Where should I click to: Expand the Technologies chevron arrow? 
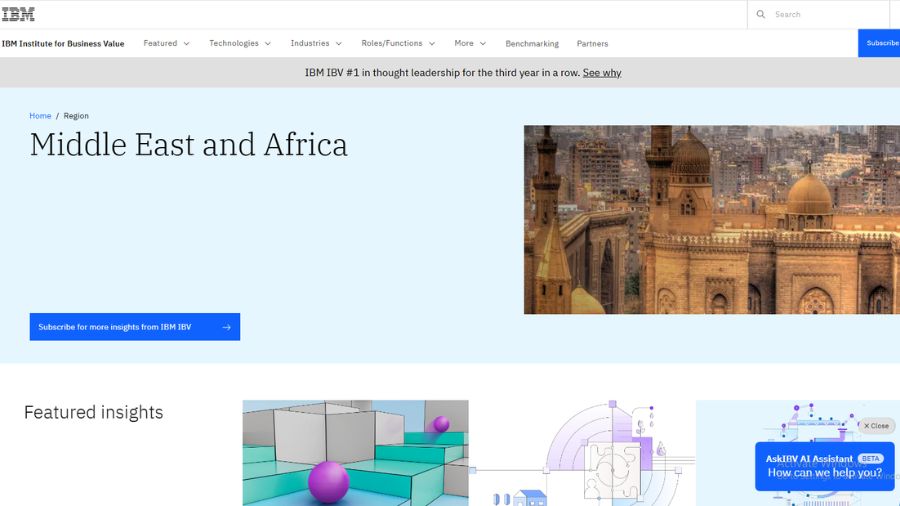(267, 44)
